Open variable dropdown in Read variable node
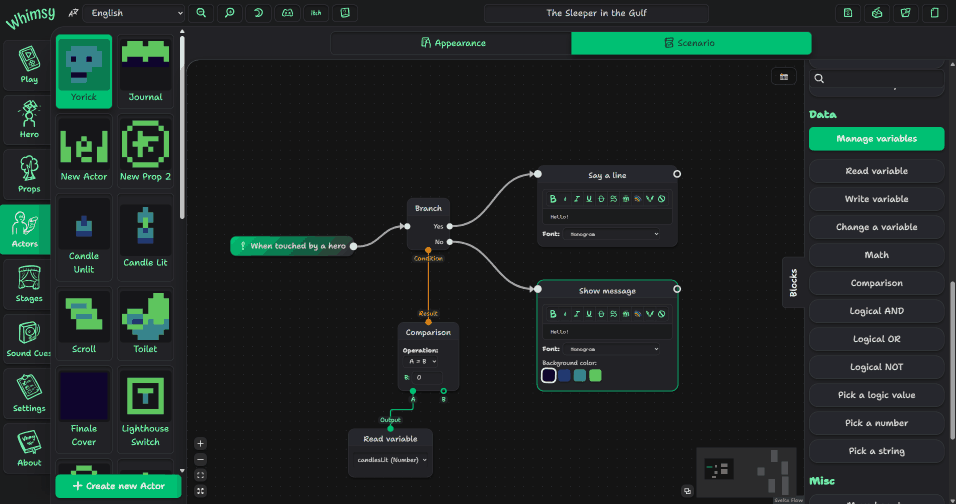Screen dimensions: 956x504 [x=391, y=460]
